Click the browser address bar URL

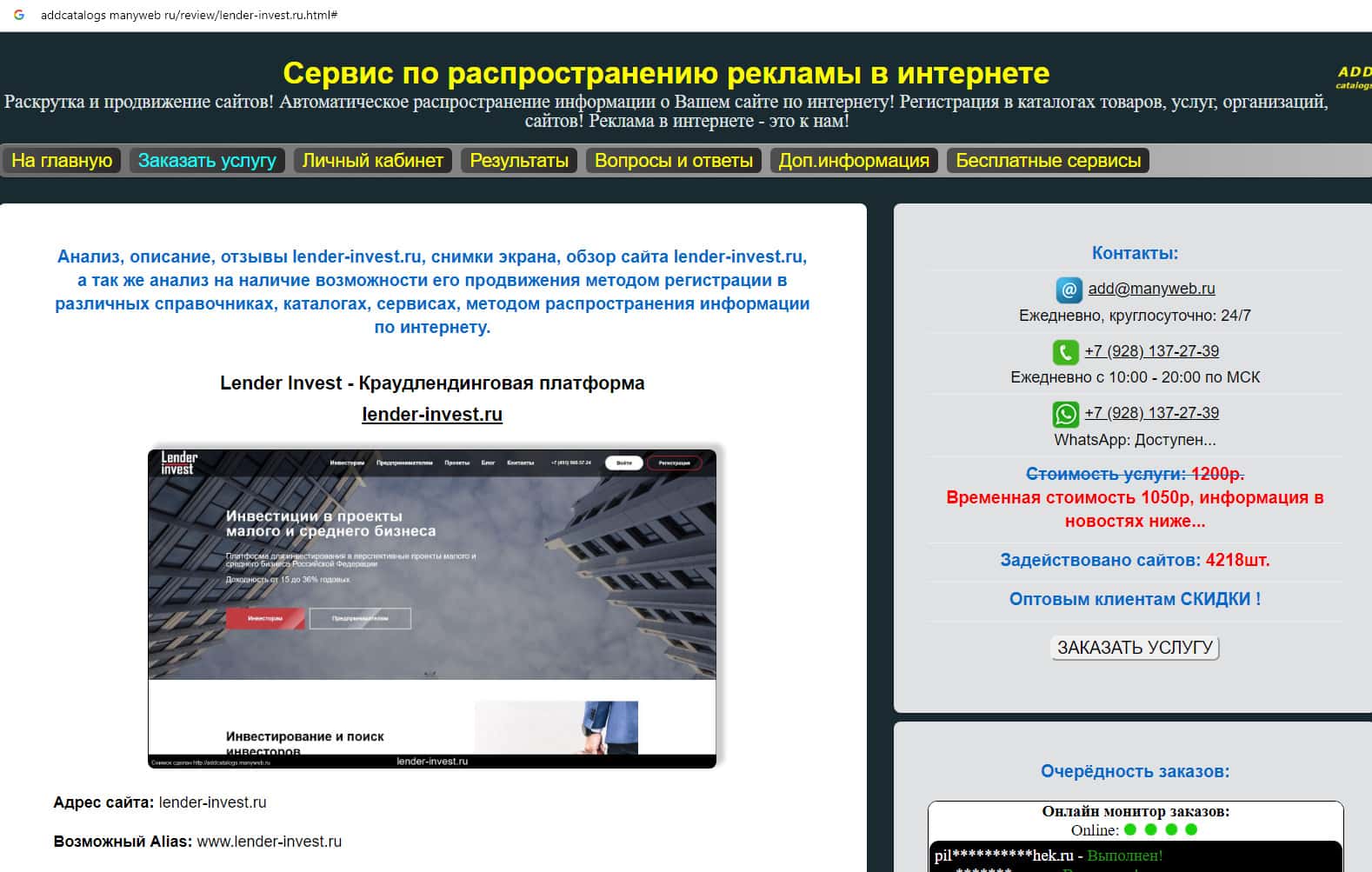pos(189,15)
